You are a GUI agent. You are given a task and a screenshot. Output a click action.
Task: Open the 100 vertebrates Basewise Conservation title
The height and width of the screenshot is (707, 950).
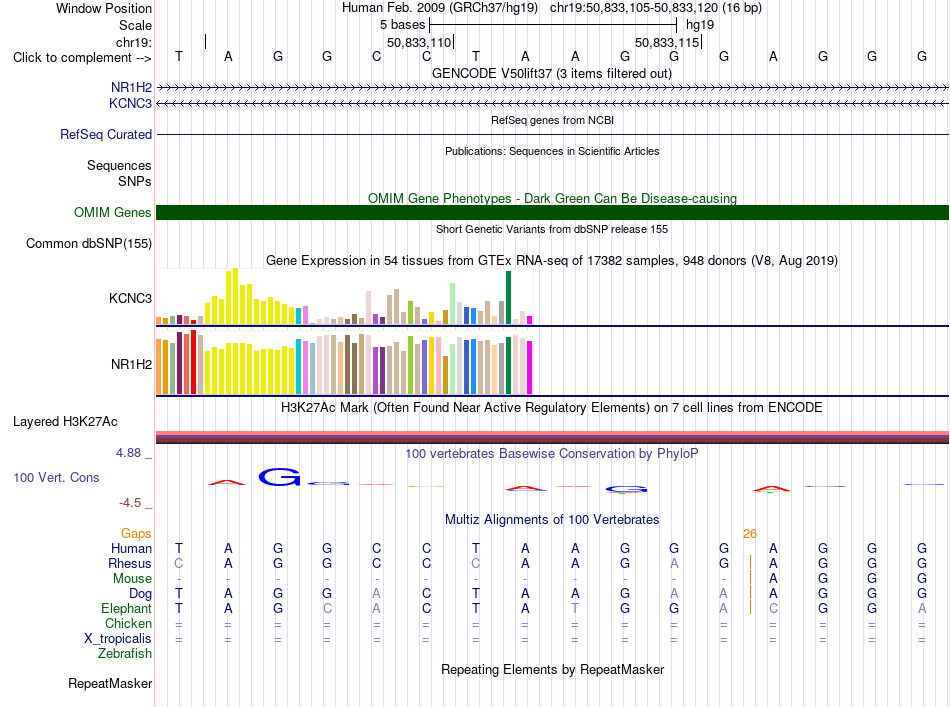(551, 454)
